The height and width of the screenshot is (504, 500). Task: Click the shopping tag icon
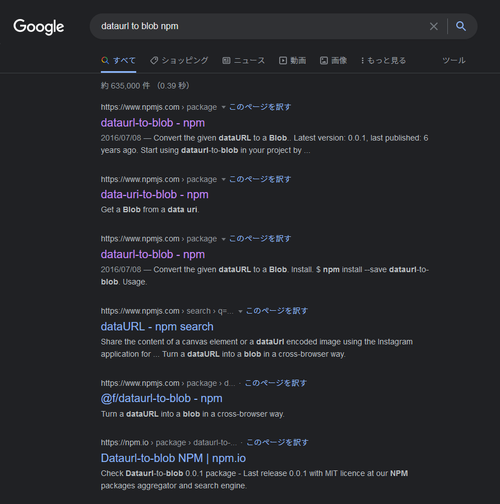154,61
